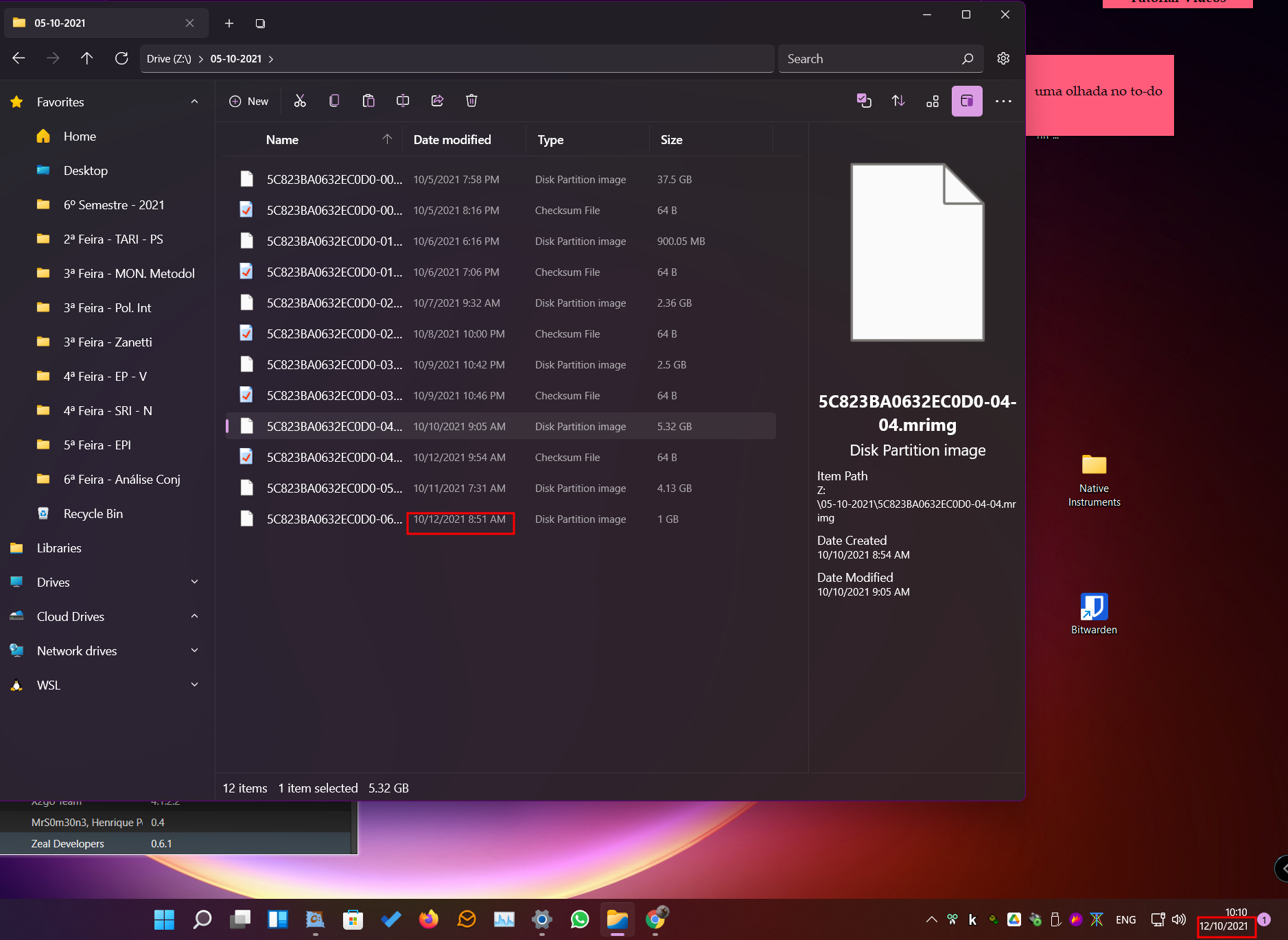Open the three-dot more options menu

(1003, 101)
